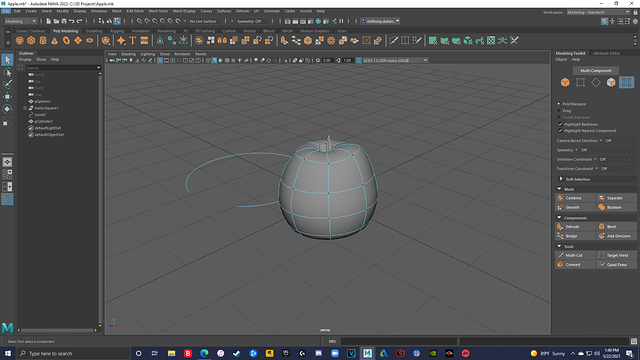
Task: Collapse the Mesh section in Modeling Toolkit
Action: click(x=559, y=189)
